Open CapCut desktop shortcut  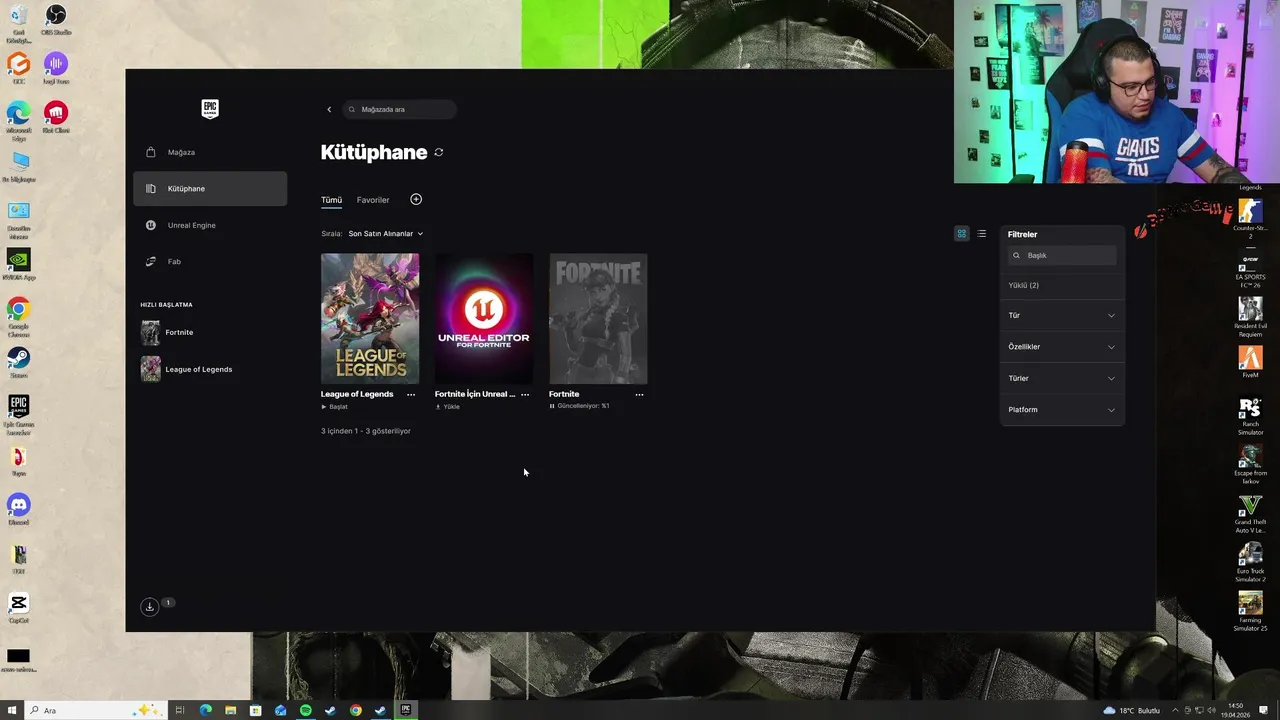(x=18, y=607)
